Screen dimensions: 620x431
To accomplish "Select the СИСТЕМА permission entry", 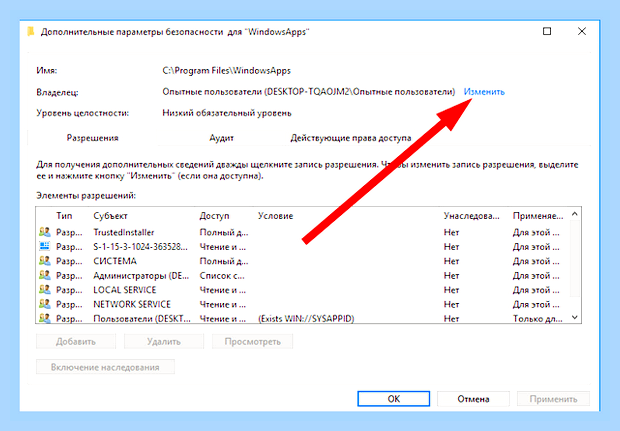I will (303, 261).
